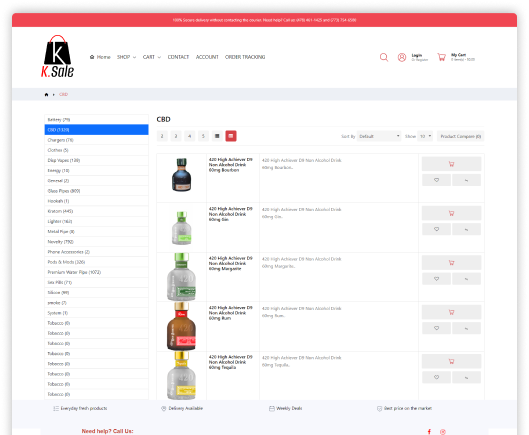
Task: Select the Pods & Mods category
Action: click(96, 262)
